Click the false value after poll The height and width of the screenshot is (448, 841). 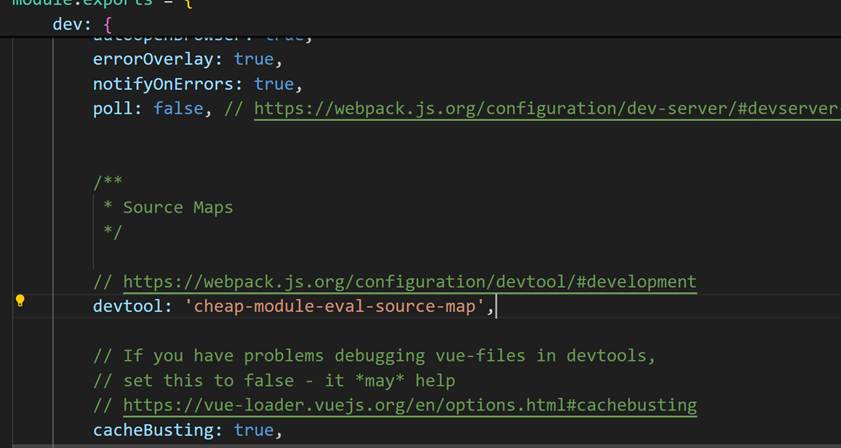[x=178, y=109]
